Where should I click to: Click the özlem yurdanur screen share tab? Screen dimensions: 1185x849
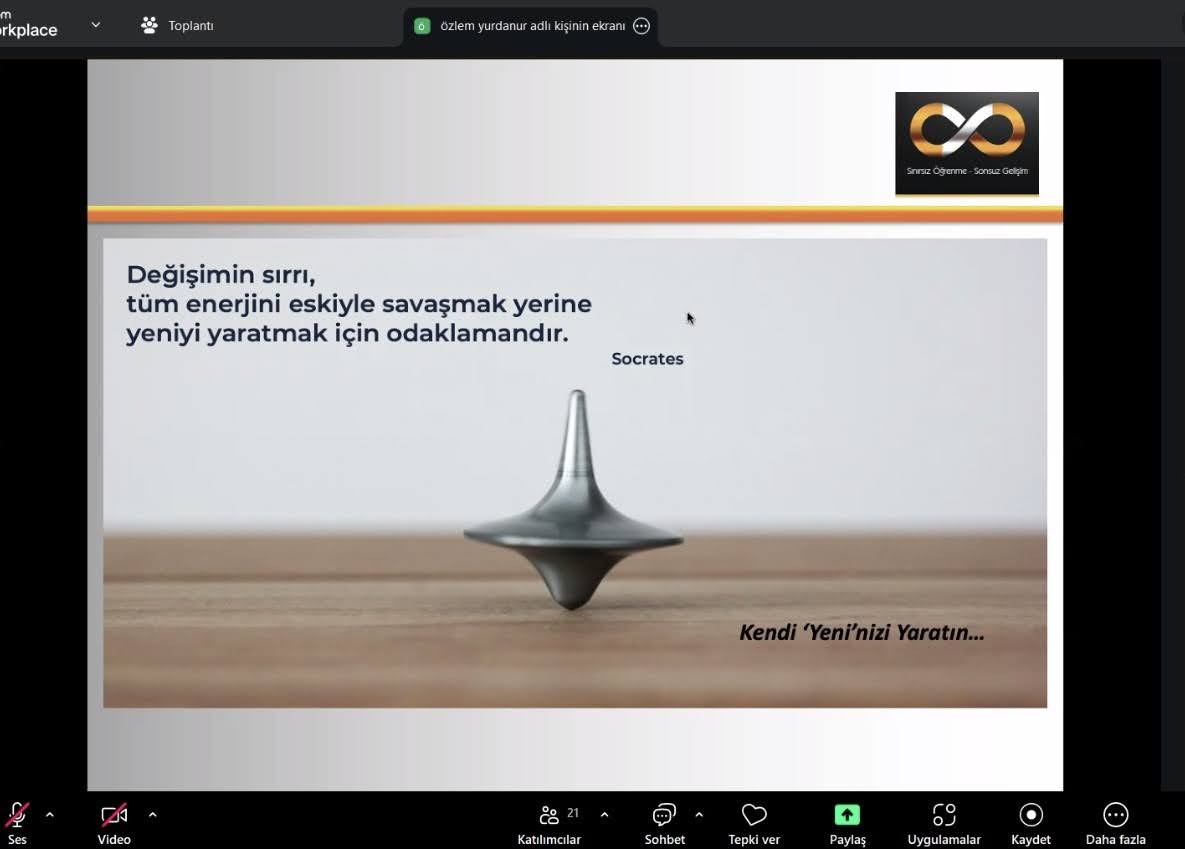click(530, 26)
